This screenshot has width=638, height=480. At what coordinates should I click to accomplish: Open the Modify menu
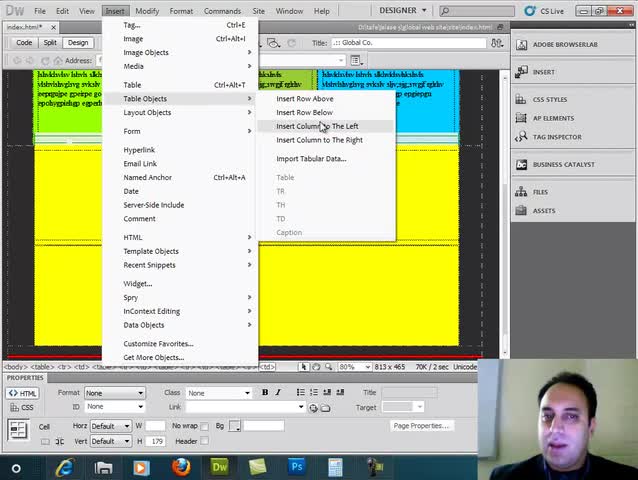[147, 11]
